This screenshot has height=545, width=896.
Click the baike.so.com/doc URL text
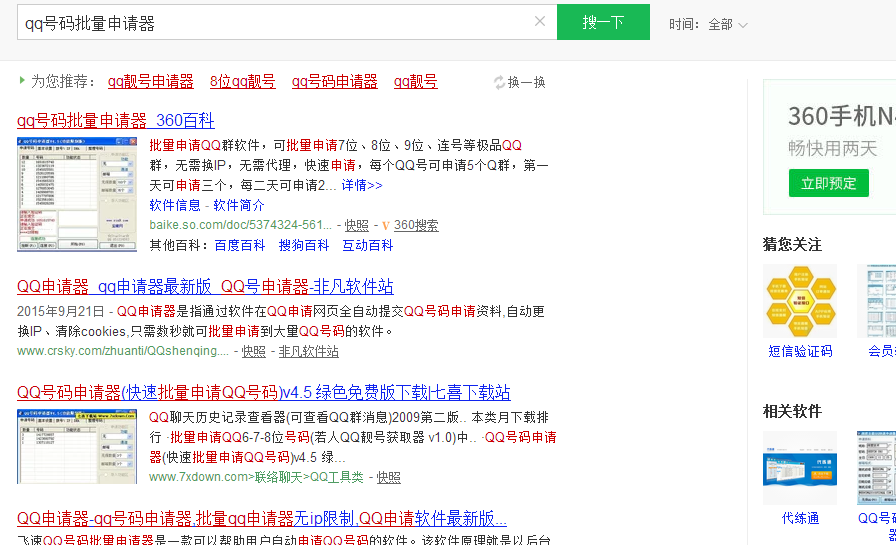240,225
